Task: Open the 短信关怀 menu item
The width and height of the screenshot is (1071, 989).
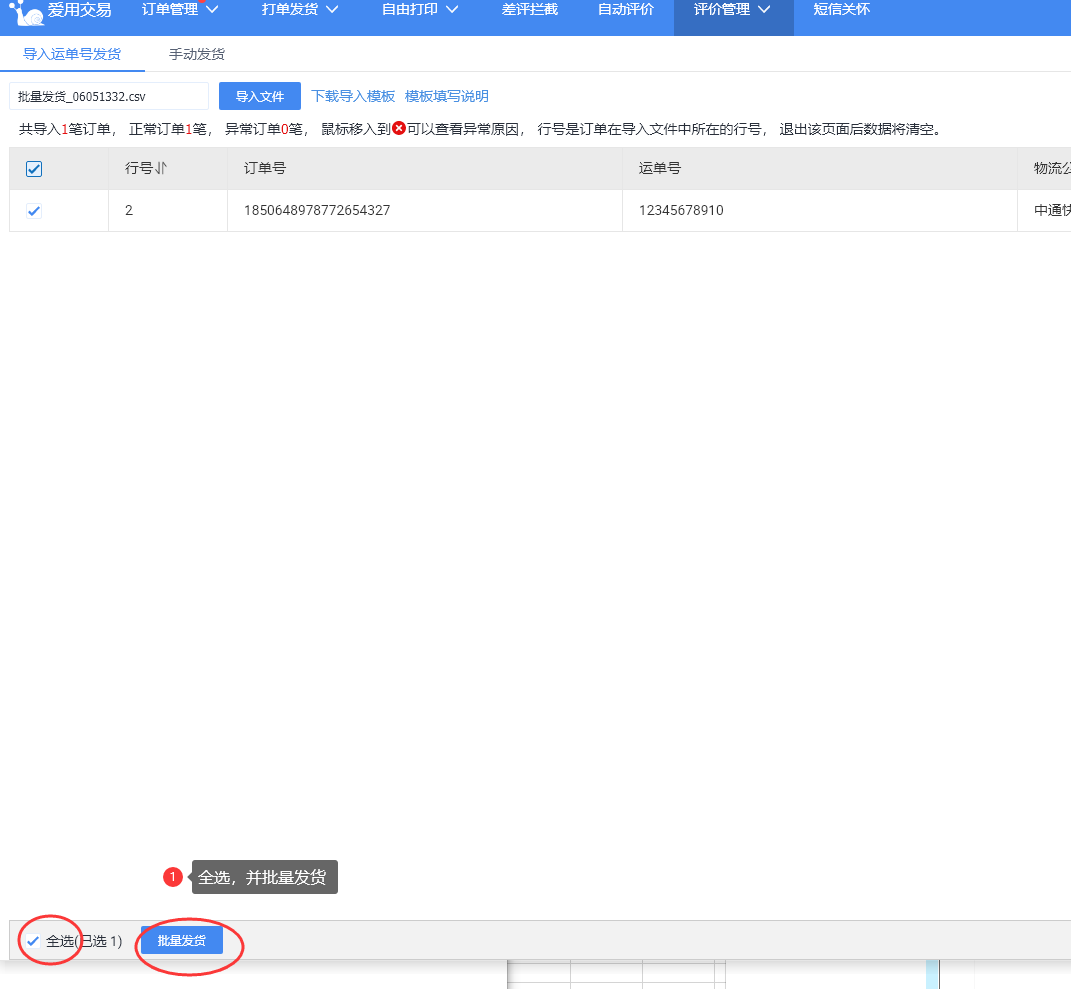Action: (842, 10)
